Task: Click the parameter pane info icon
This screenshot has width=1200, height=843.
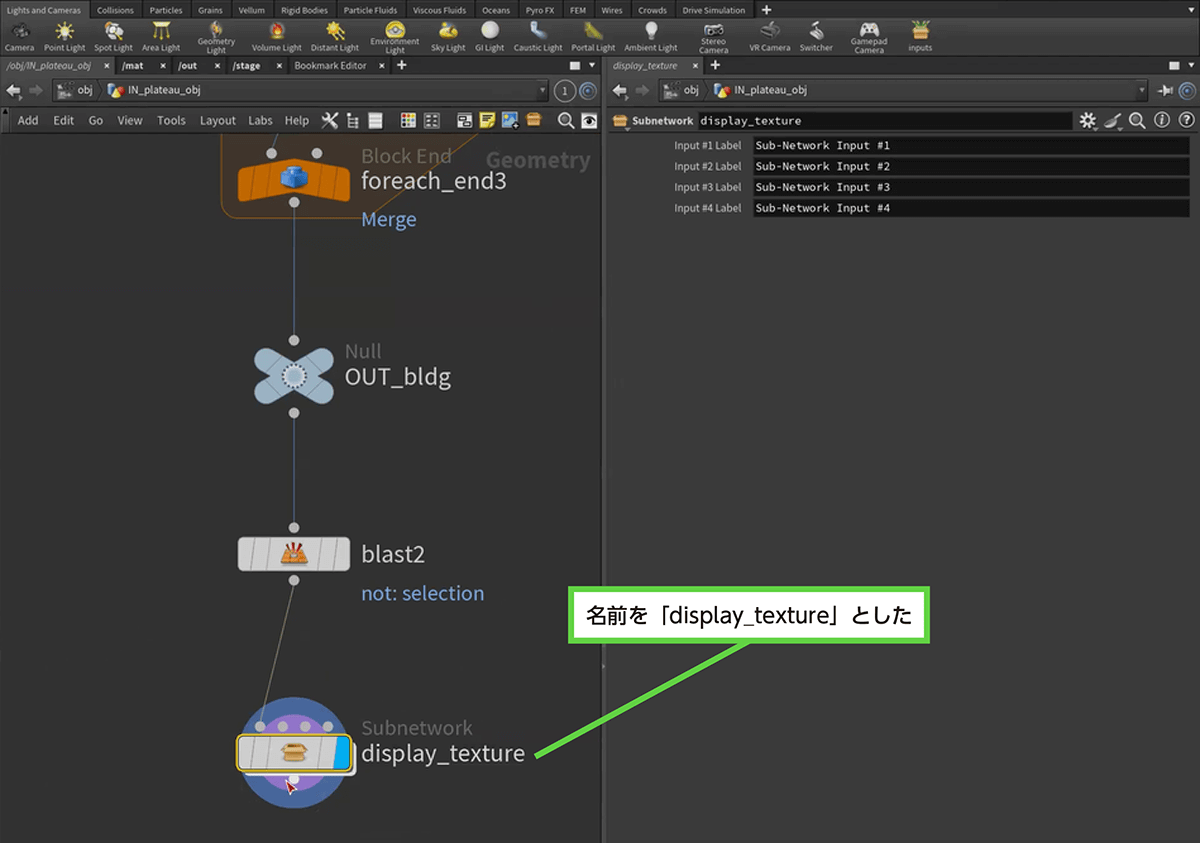Action: (x=1162, y=121)
